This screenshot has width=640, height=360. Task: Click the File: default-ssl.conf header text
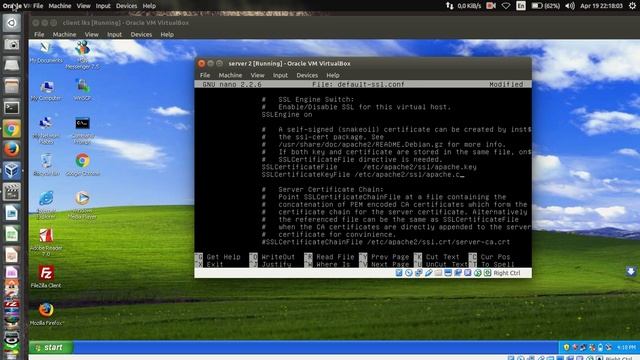pos(358,84)
